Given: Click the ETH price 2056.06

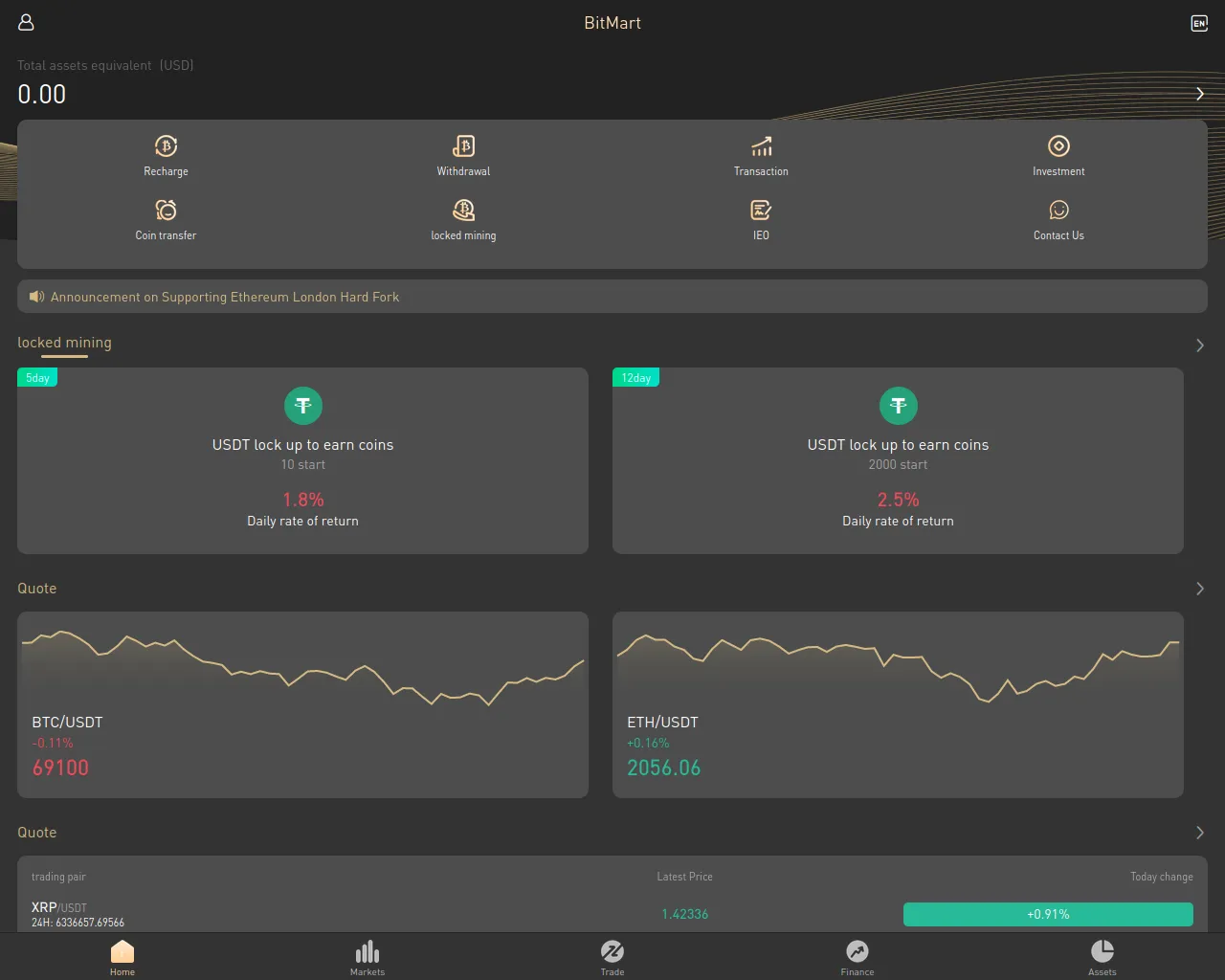Looking at the screenshot, I should (664, 768).
